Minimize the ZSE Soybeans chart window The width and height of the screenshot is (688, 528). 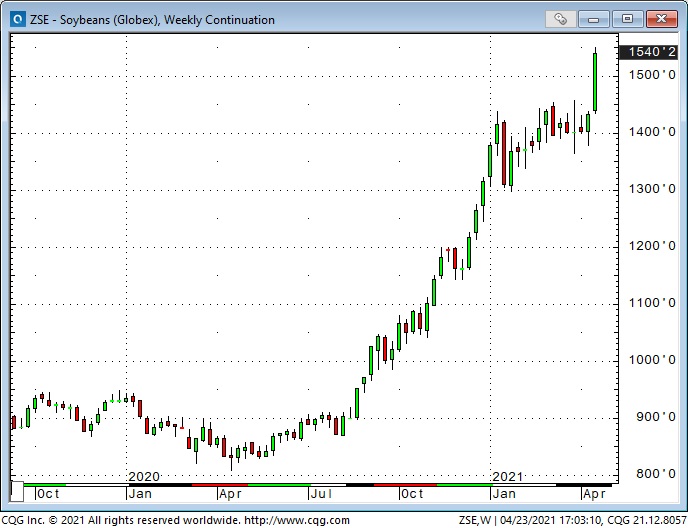click(x=593, y=19)
